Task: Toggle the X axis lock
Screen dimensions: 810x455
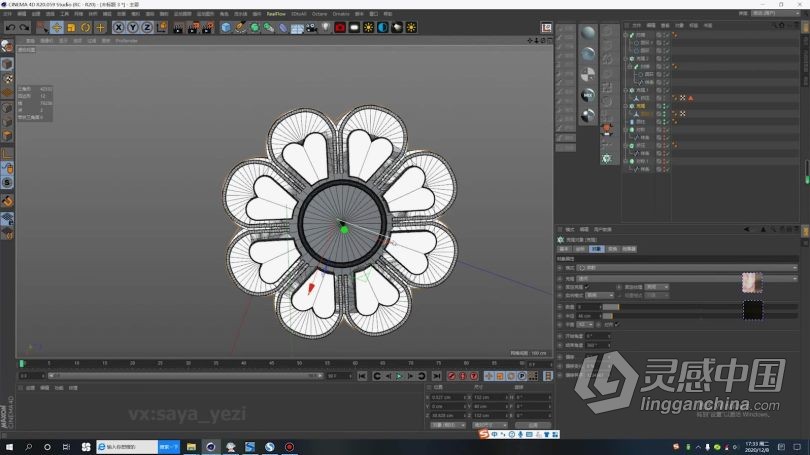Action: click(119, 27)
